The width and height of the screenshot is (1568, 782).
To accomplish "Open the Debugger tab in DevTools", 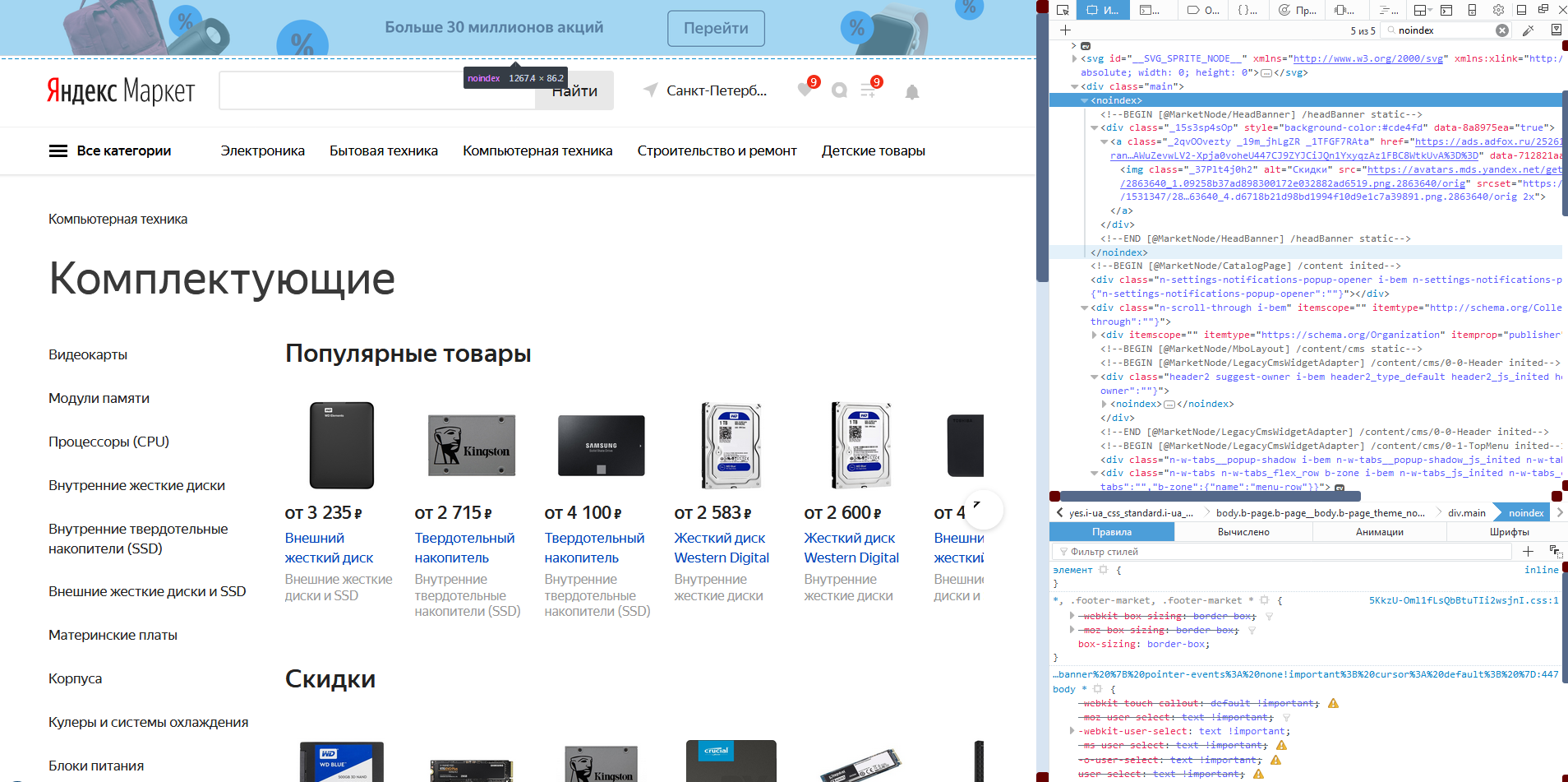I will pyautogui.click(x=1203, y=10).
